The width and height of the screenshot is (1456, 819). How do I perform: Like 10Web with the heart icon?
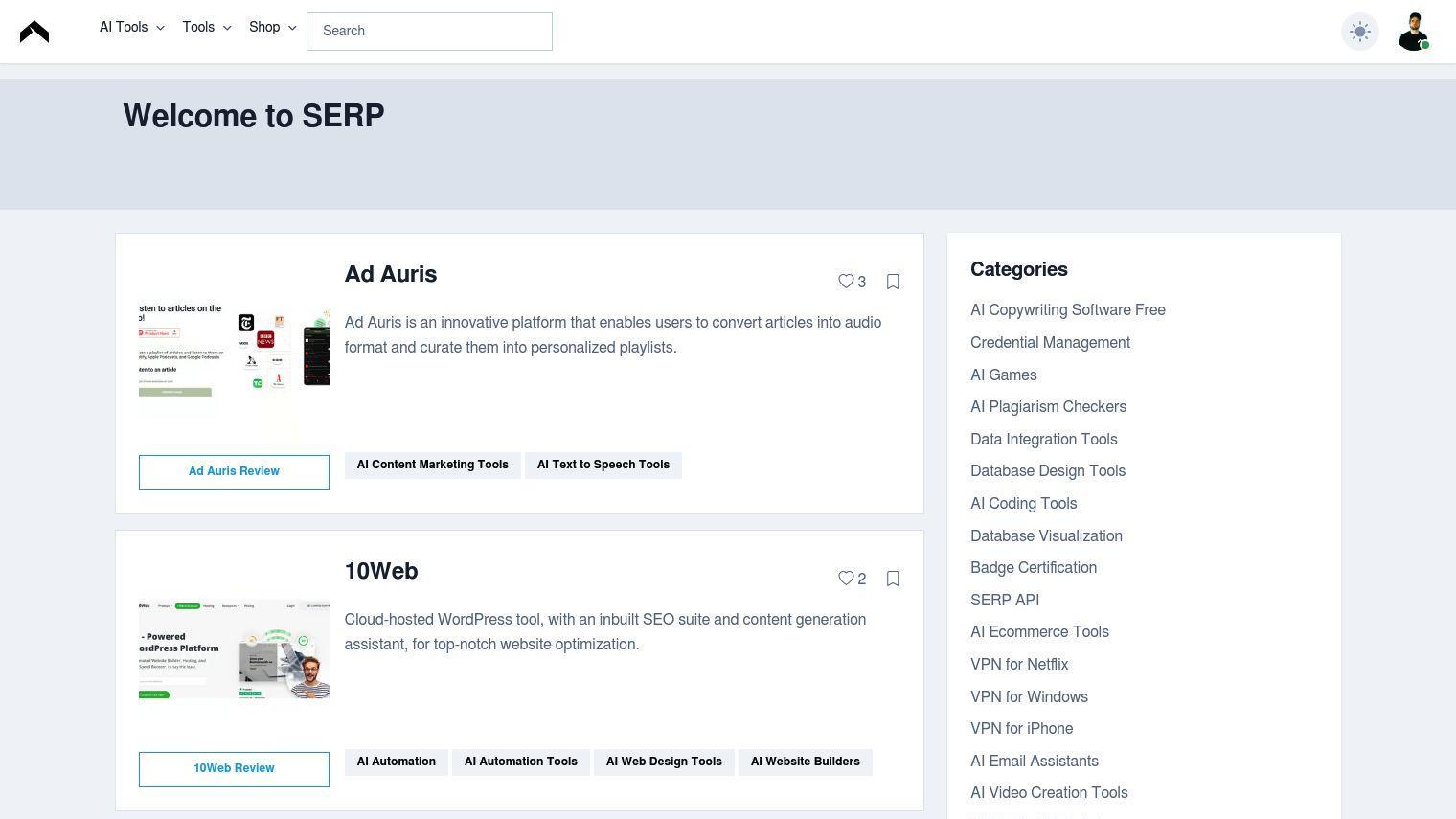(x=846, y=579)
